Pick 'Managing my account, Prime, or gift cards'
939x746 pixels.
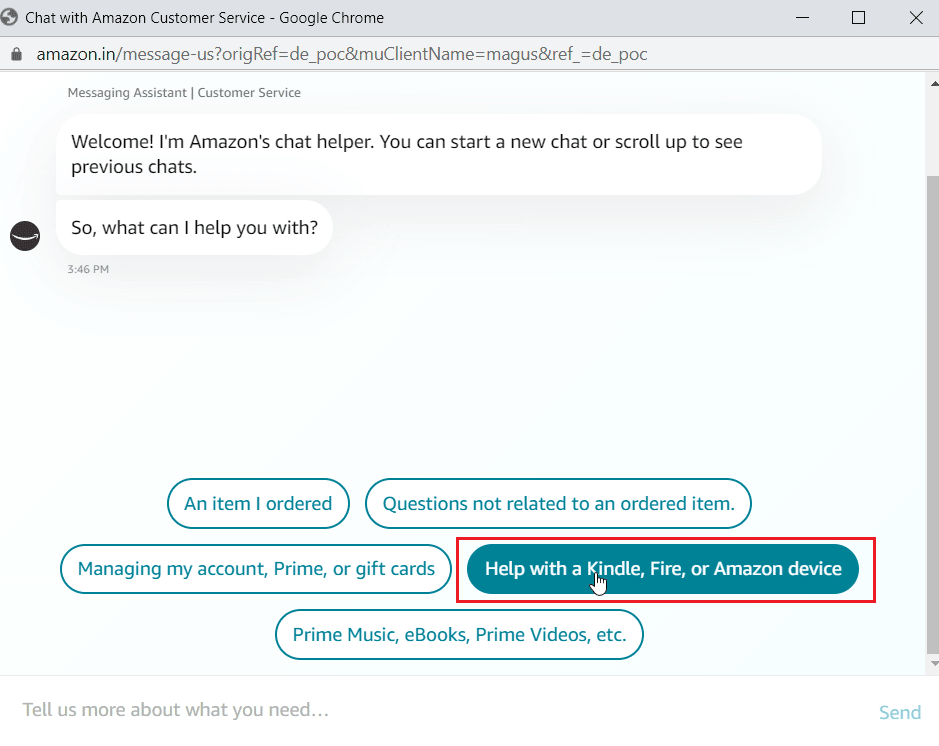click(x=256, y=569)
